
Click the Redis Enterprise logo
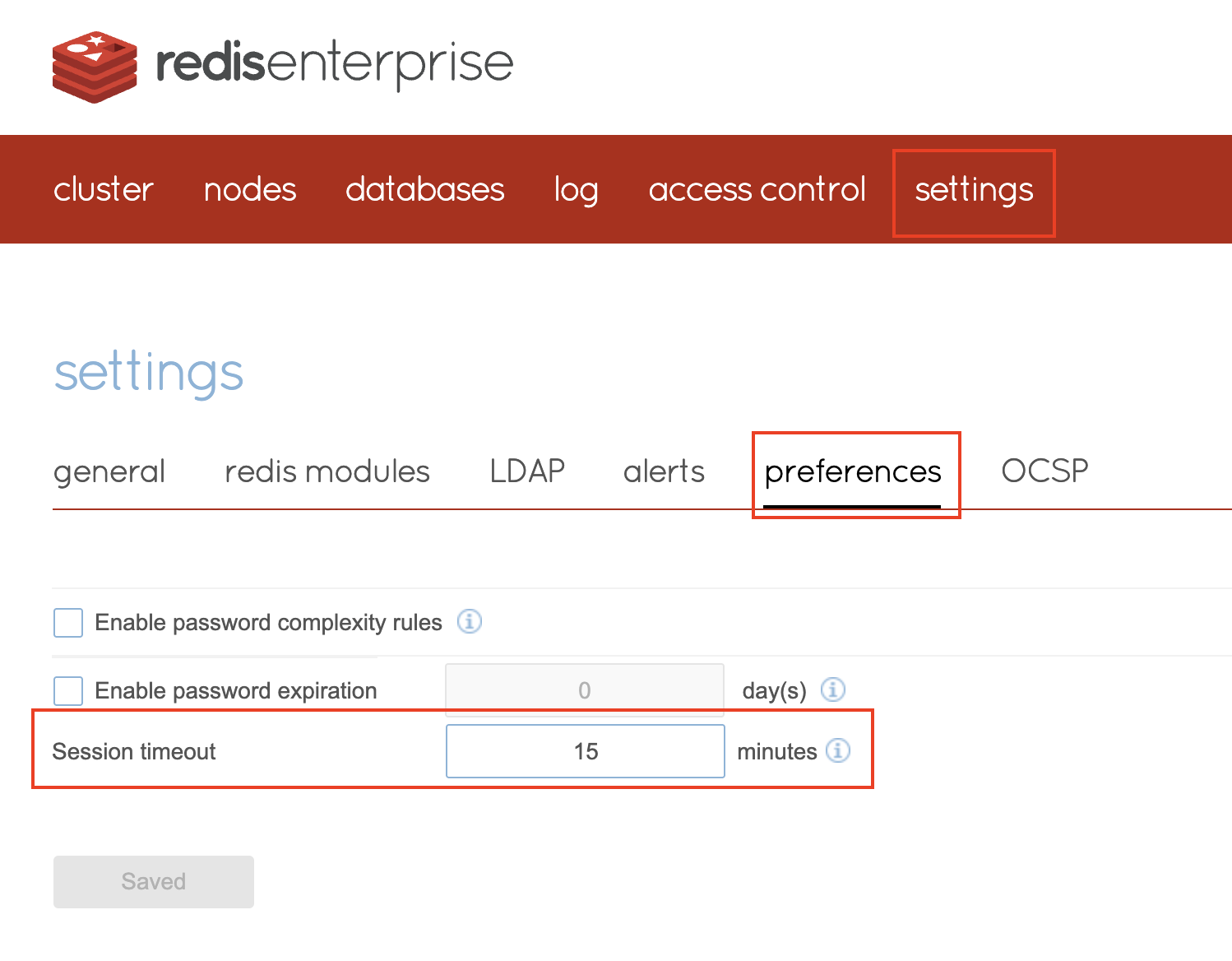click(283, 66)
